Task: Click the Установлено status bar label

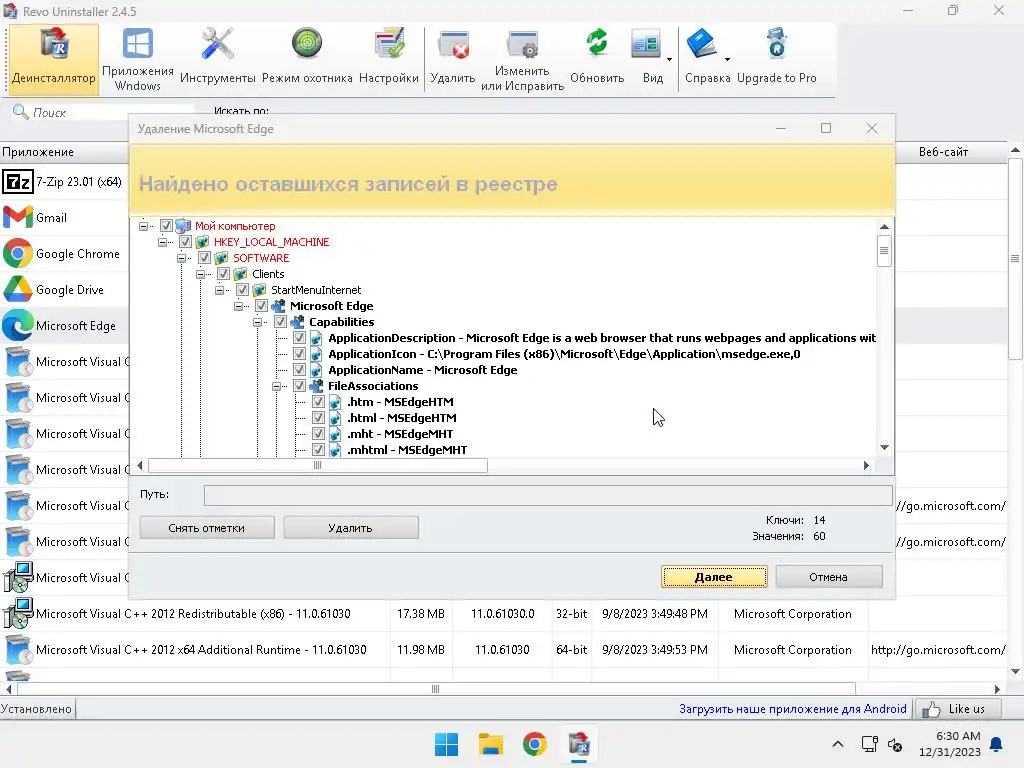Action: (x=36, y=709)
